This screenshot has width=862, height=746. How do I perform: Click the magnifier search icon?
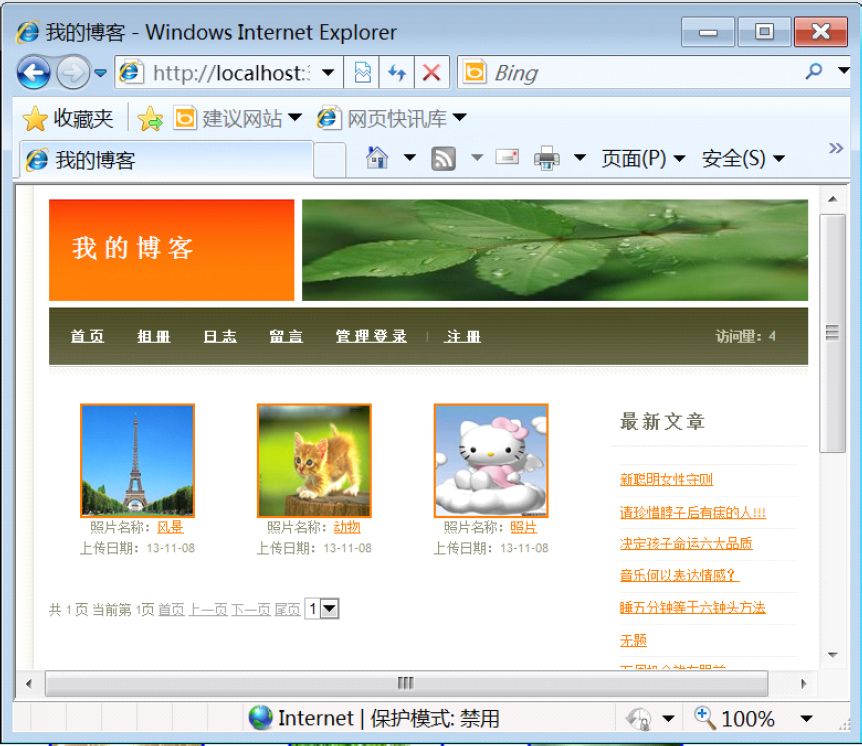(814, 71)
